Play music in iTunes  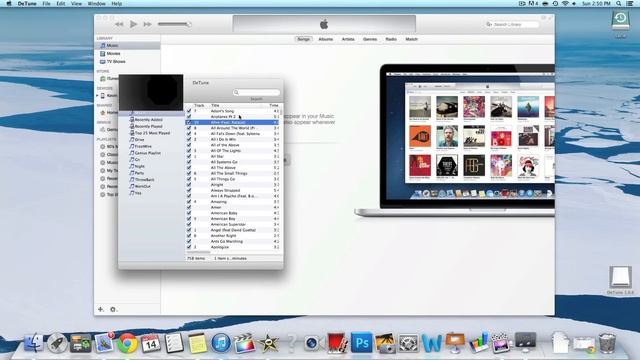pyautogui.click(x=133, y=24)
